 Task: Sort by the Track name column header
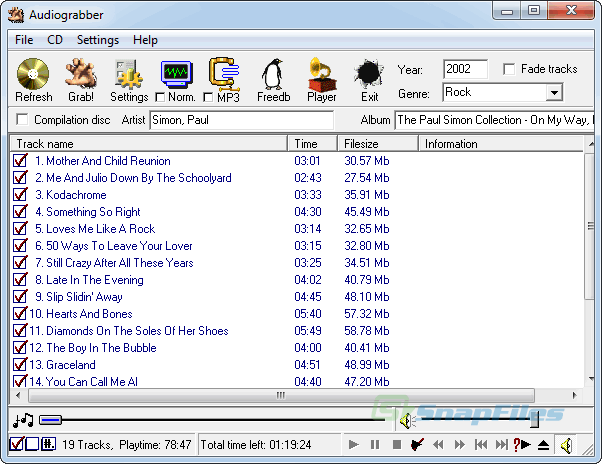coord(149,144)
